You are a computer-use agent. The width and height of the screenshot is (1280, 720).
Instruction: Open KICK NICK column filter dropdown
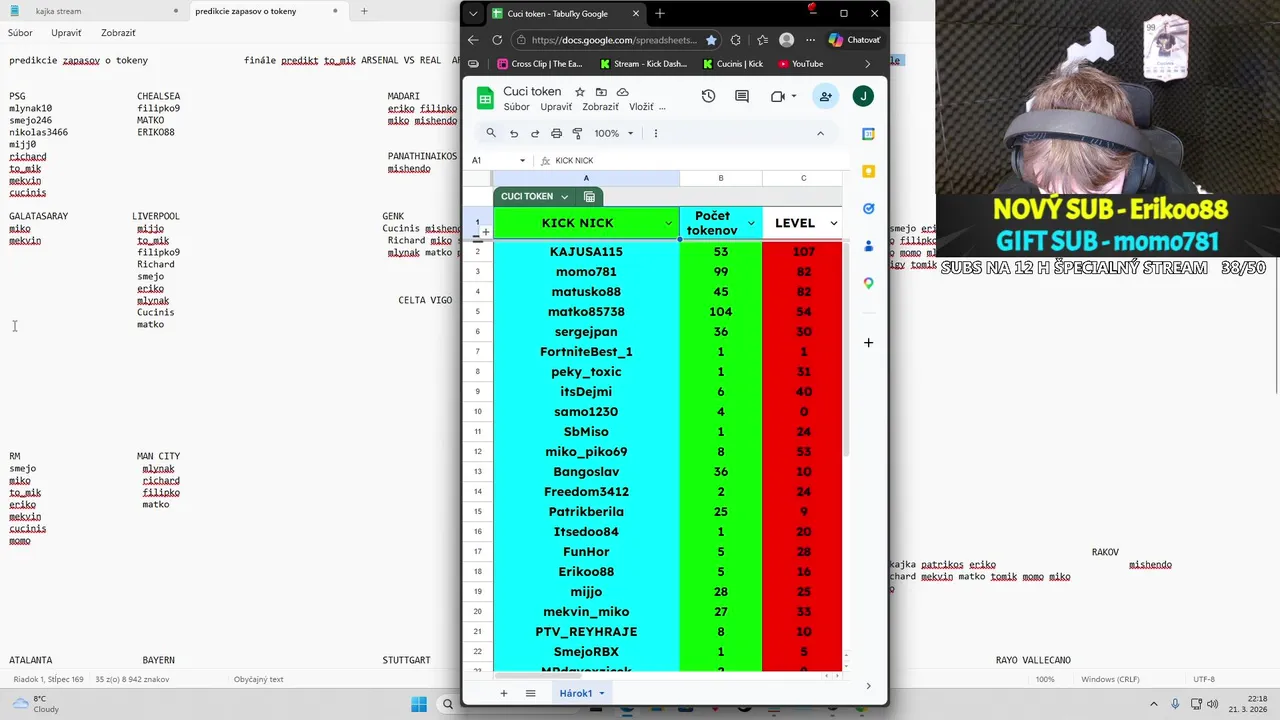point(668,223)
